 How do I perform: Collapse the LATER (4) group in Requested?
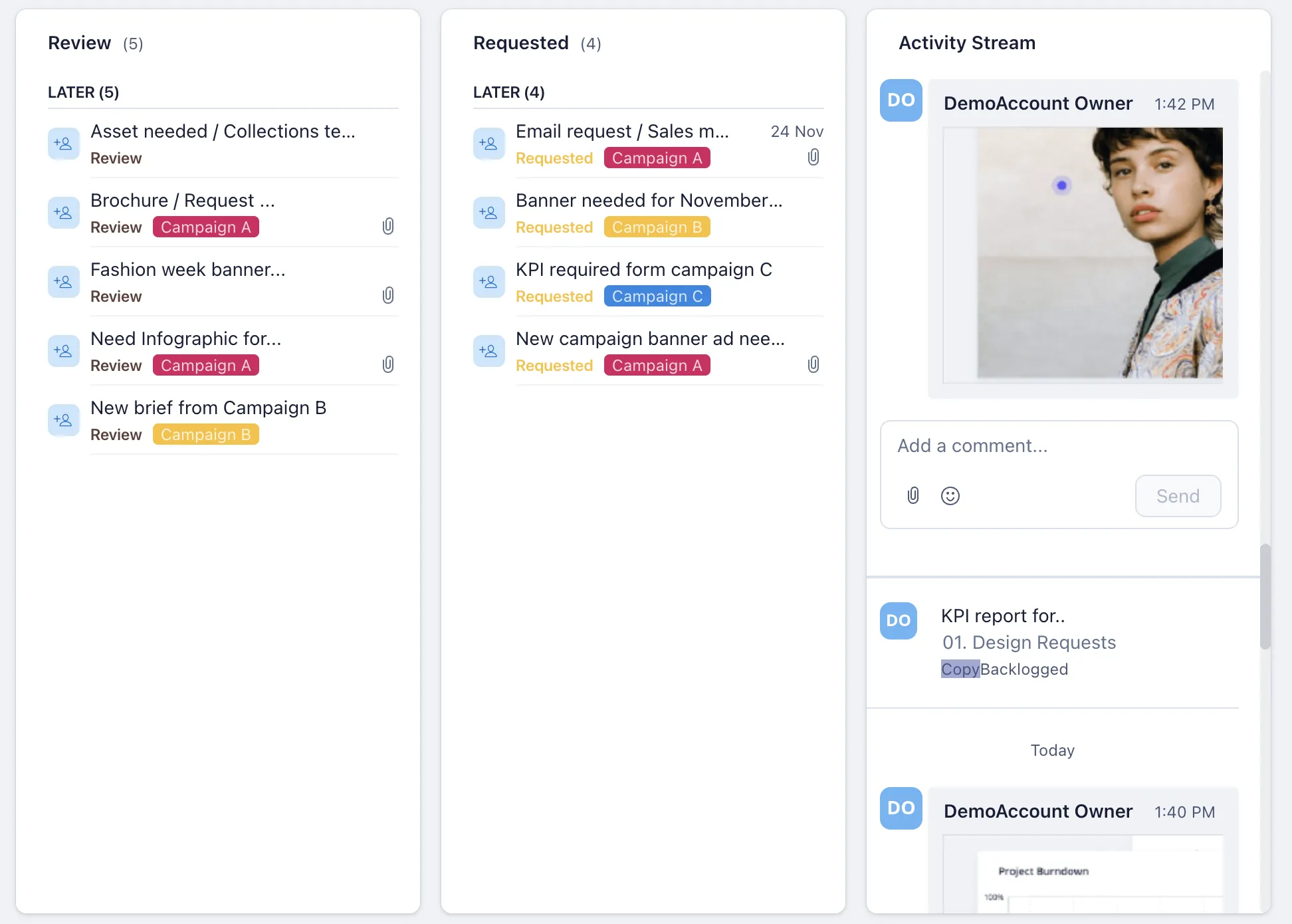[509, 92]
